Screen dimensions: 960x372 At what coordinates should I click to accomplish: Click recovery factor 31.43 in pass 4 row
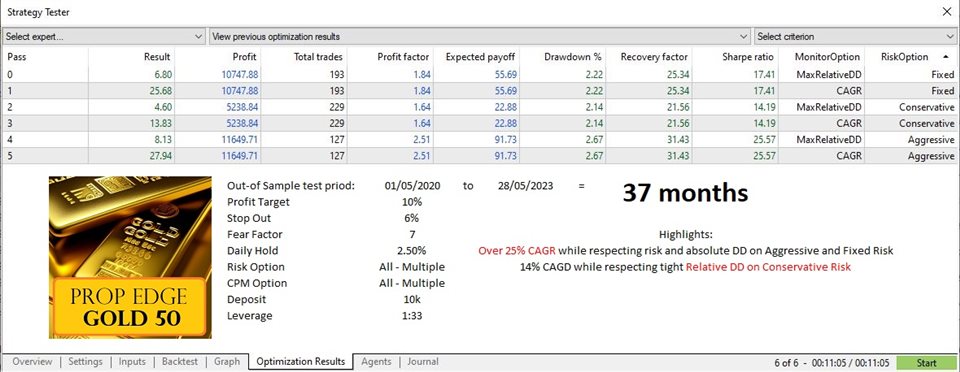(x=678, y=140)
